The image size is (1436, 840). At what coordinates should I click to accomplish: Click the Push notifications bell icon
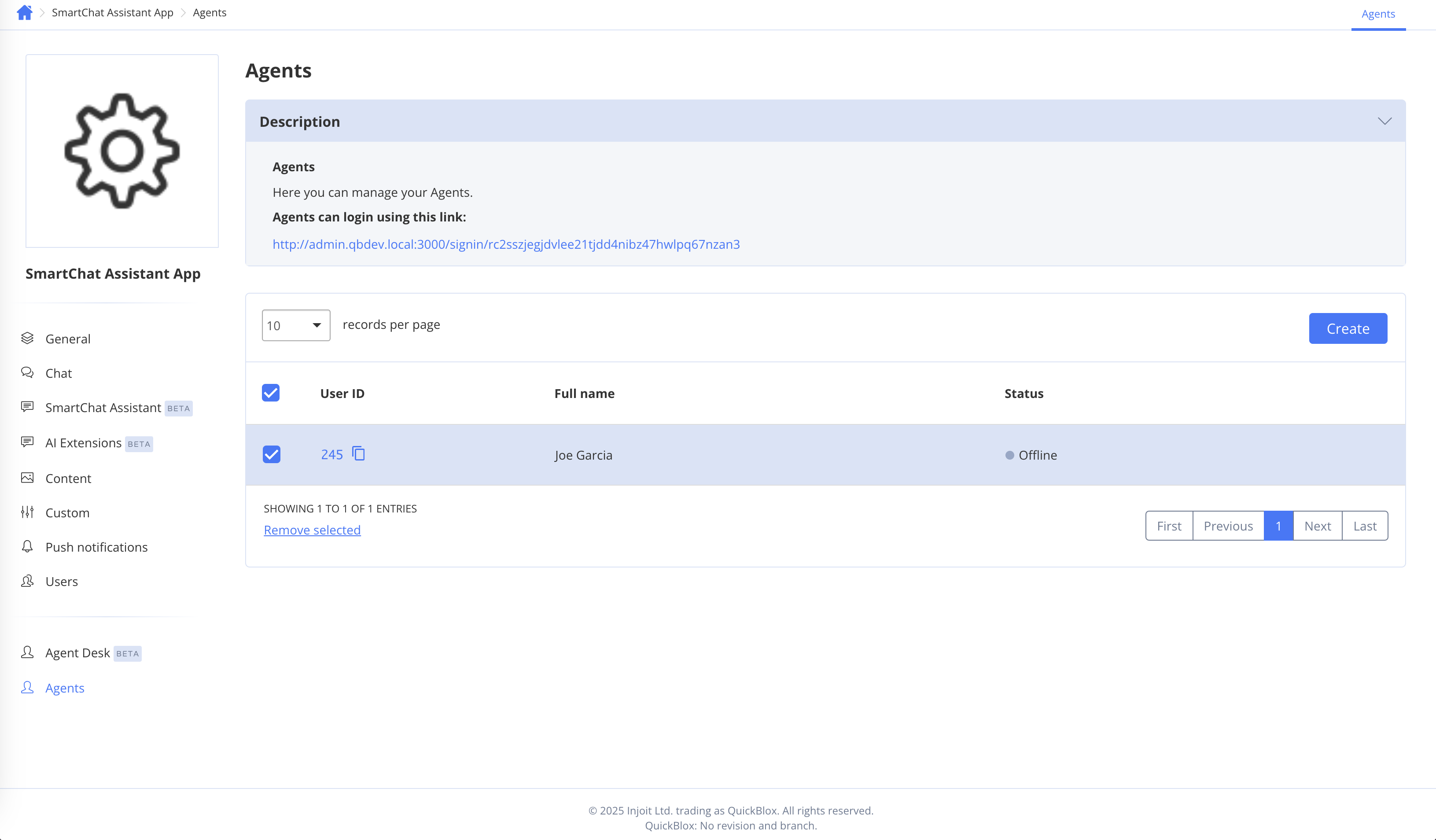click(x=27, y=546)
